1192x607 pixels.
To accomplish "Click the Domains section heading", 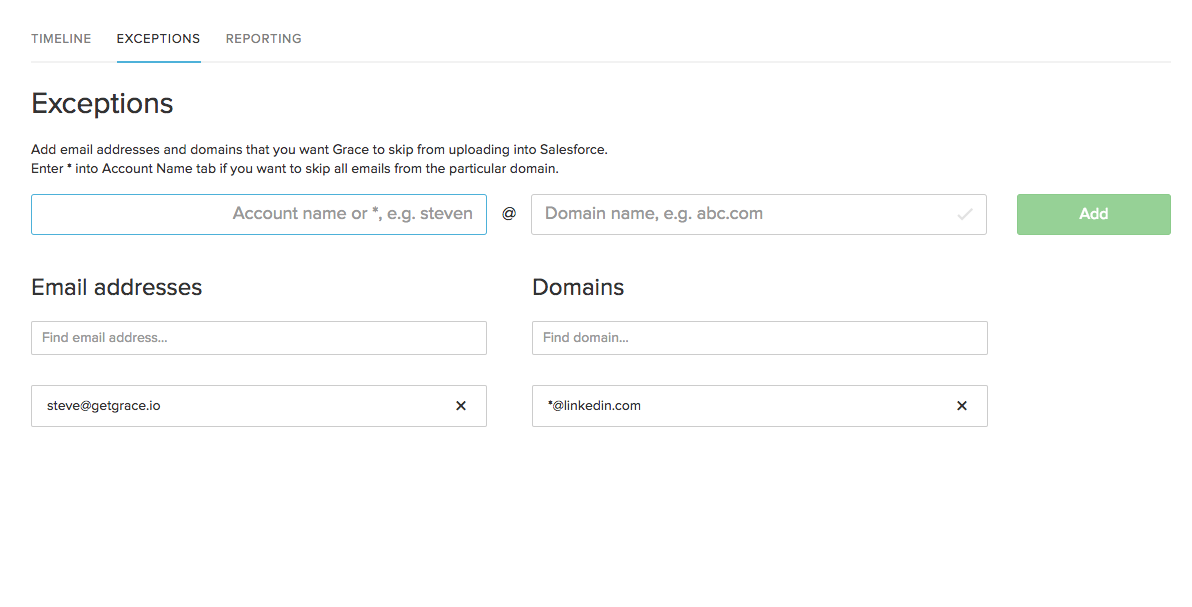I will 578,288.
